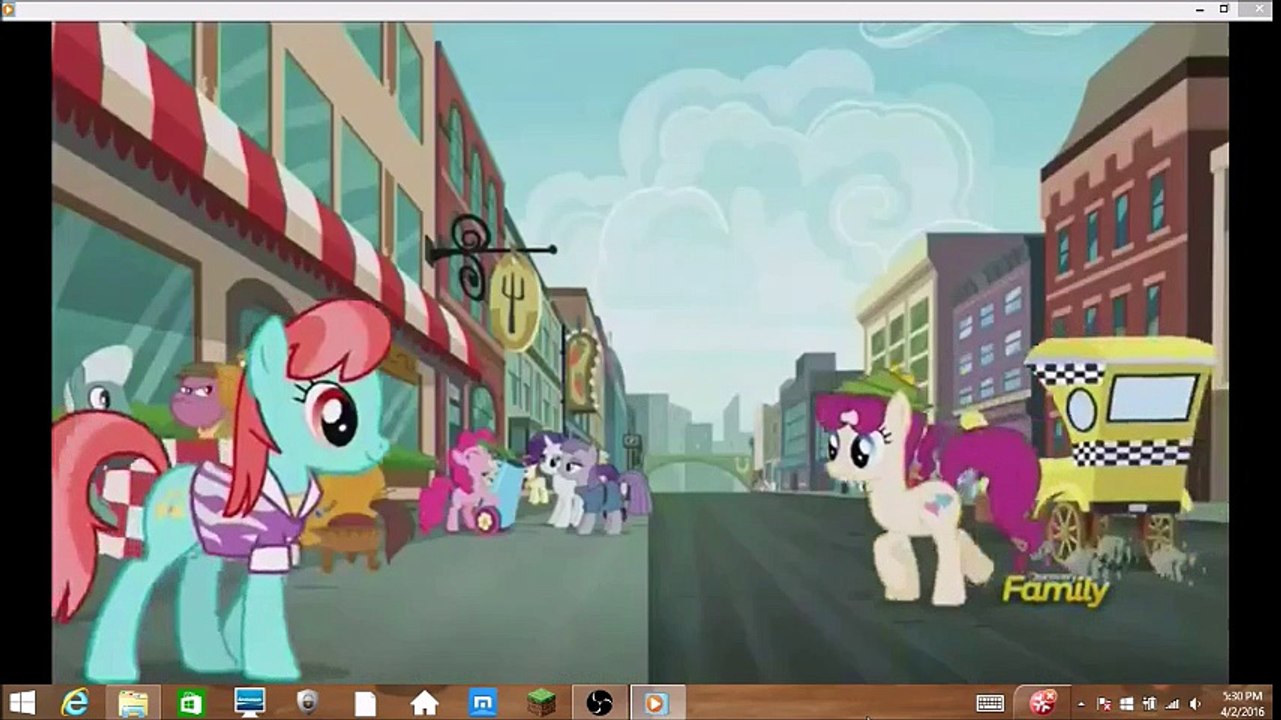Open the touch keyboard icon
The image size is (1281, 720).
990,703
